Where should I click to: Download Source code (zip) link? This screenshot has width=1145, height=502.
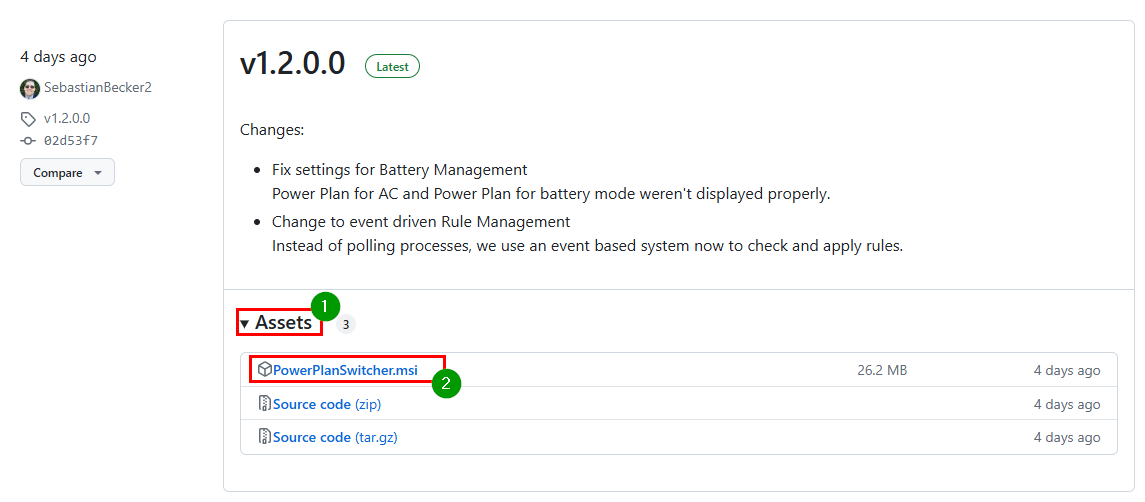327,404
